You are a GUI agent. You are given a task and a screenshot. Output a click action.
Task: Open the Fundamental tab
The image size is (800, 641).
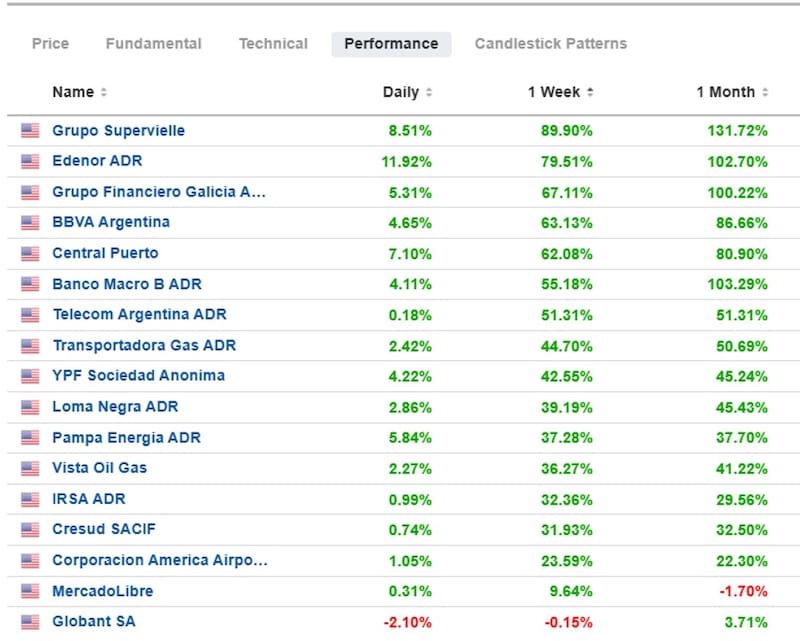(x=153, y=44)
